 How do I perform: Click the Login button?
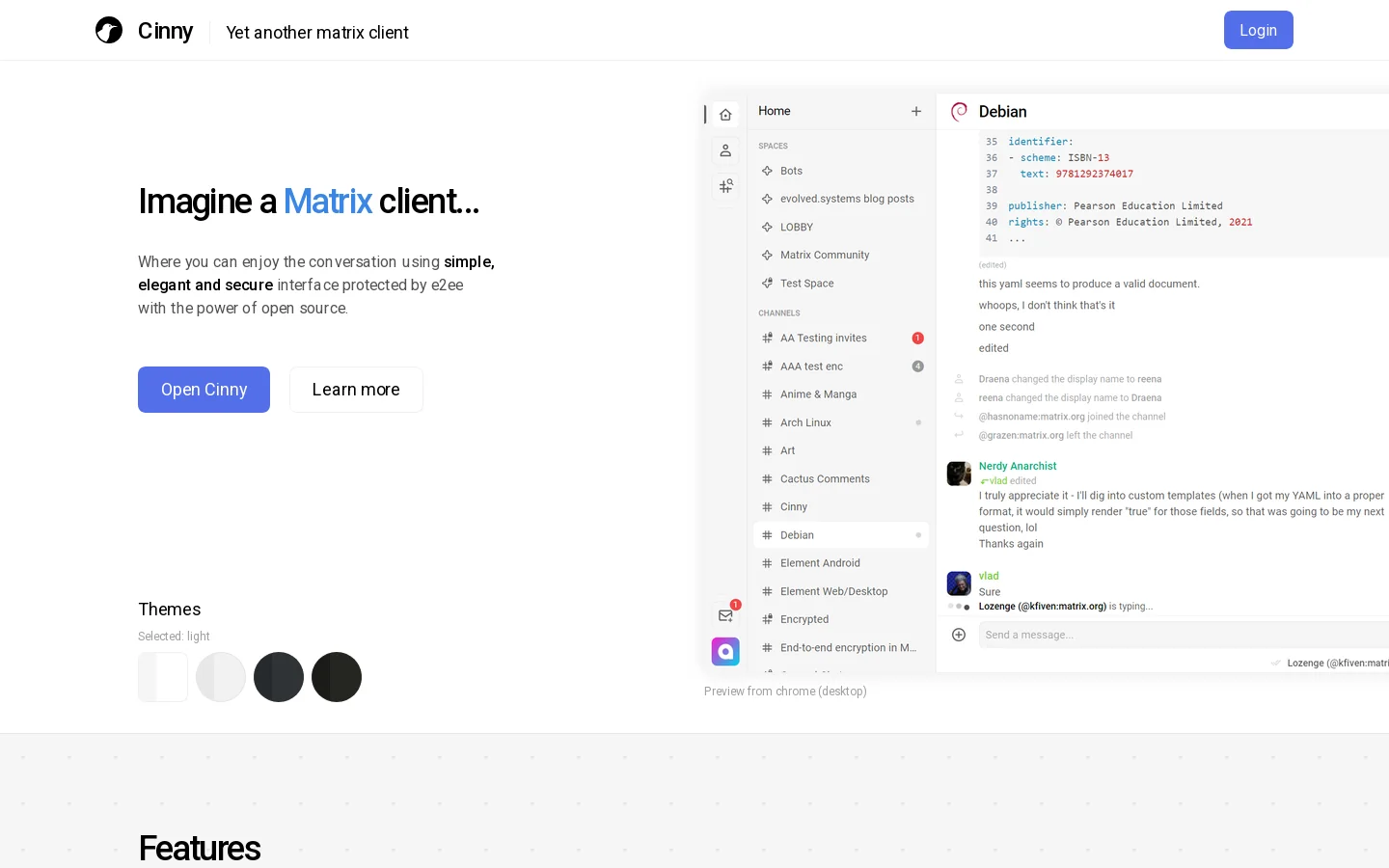click(x=1259, y=30)
